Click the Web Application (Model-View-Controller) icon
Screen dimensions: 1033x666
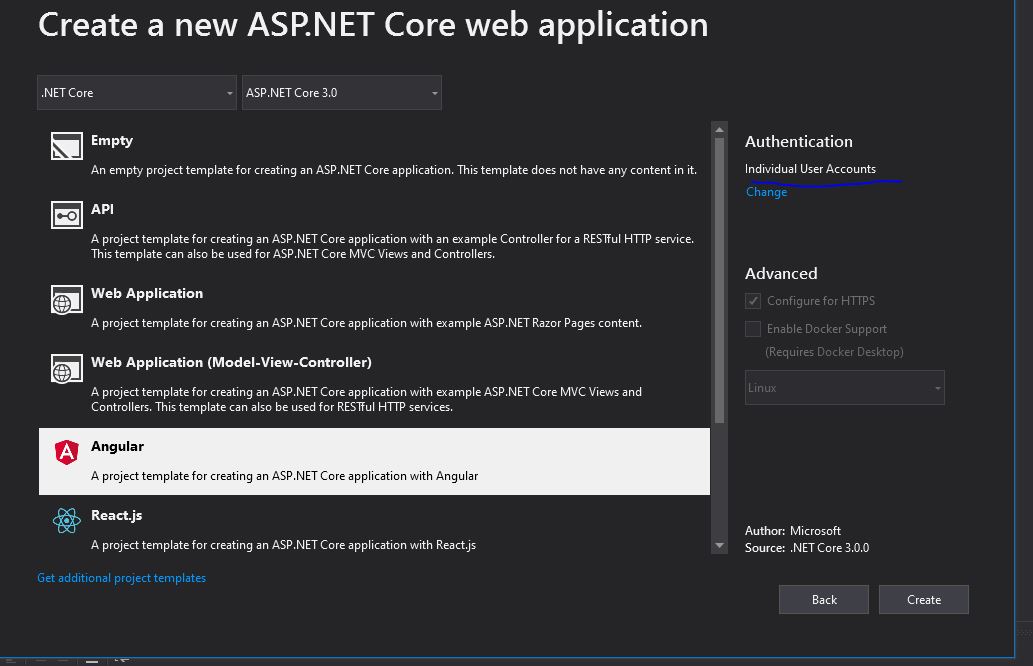[x=67, y=369]
